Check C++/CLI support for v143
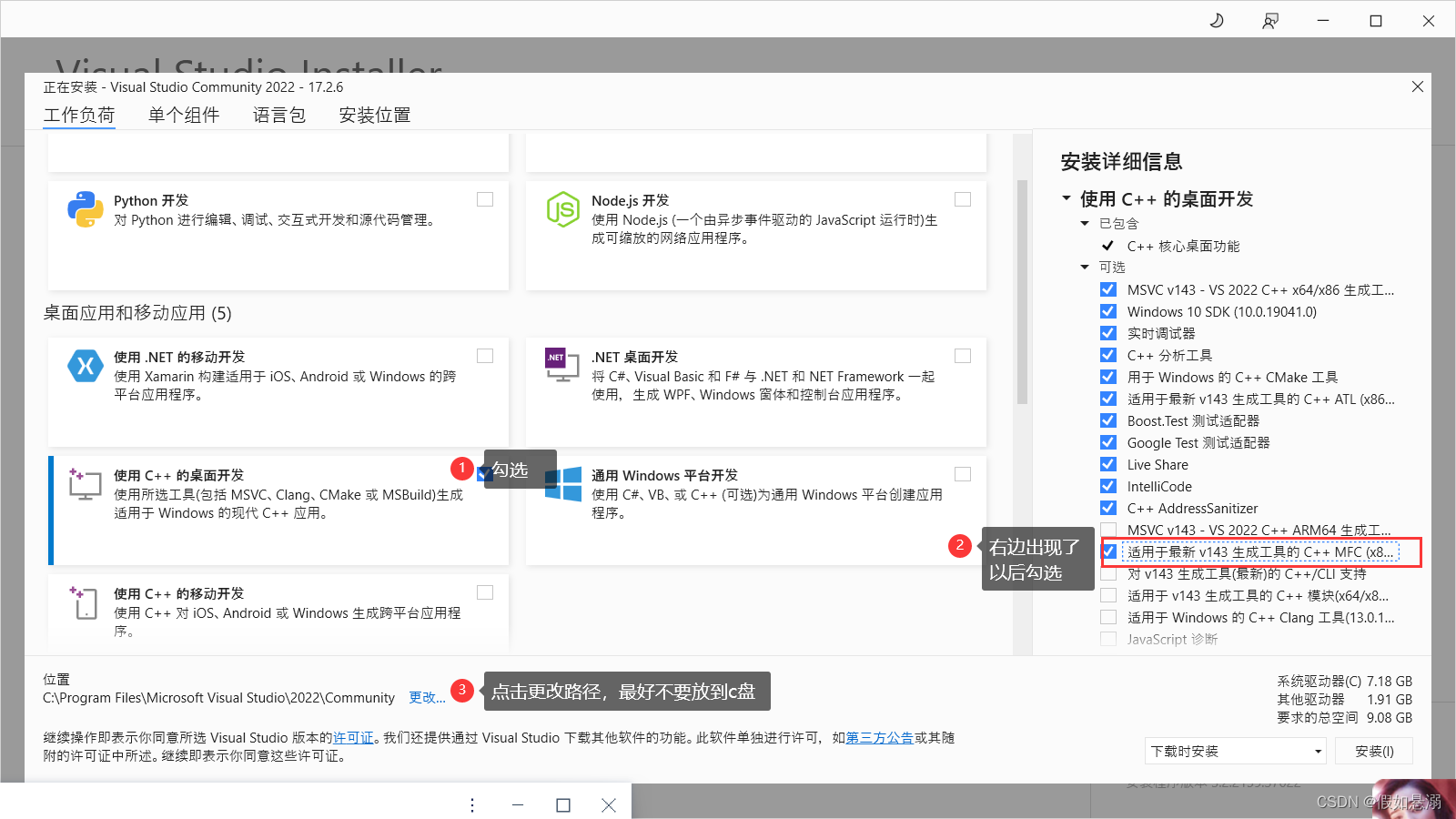 click(1108, 573)
